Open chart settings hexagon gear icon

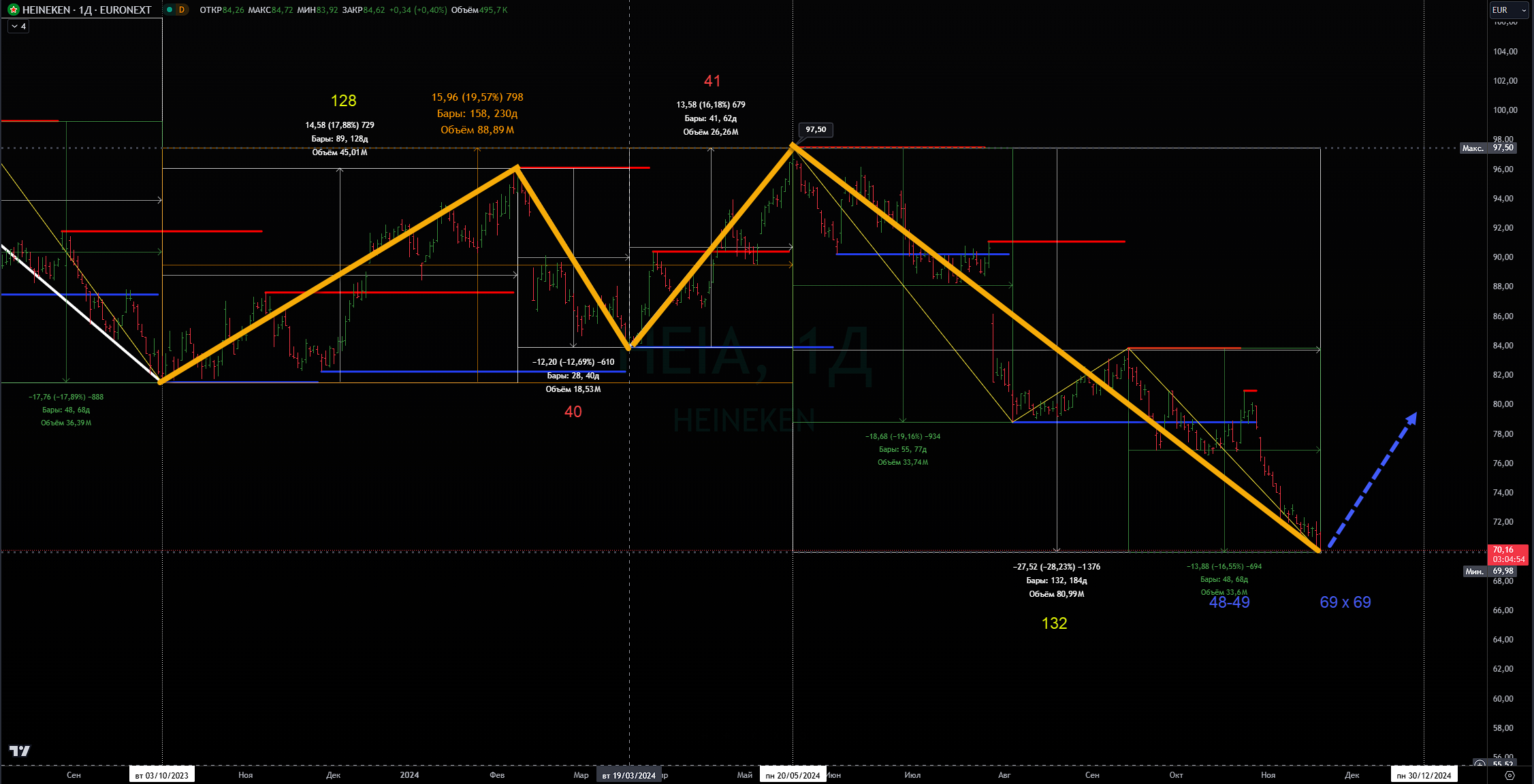[1509, 775]
